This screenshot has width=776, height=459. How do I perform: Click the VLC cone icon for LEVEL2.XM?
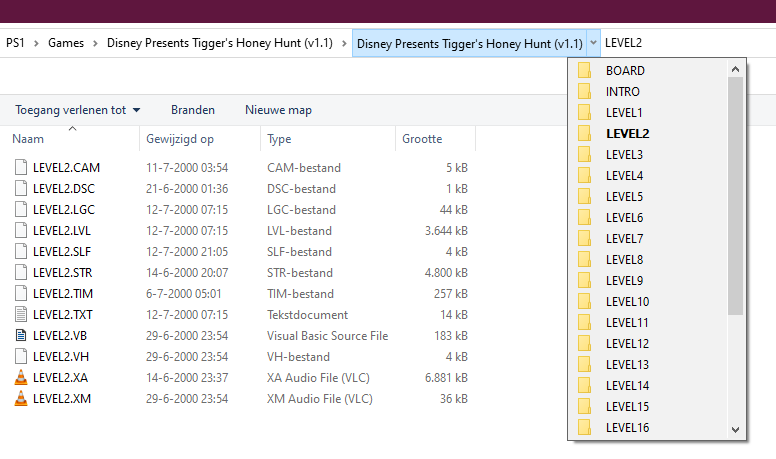[x=21, y=398]
